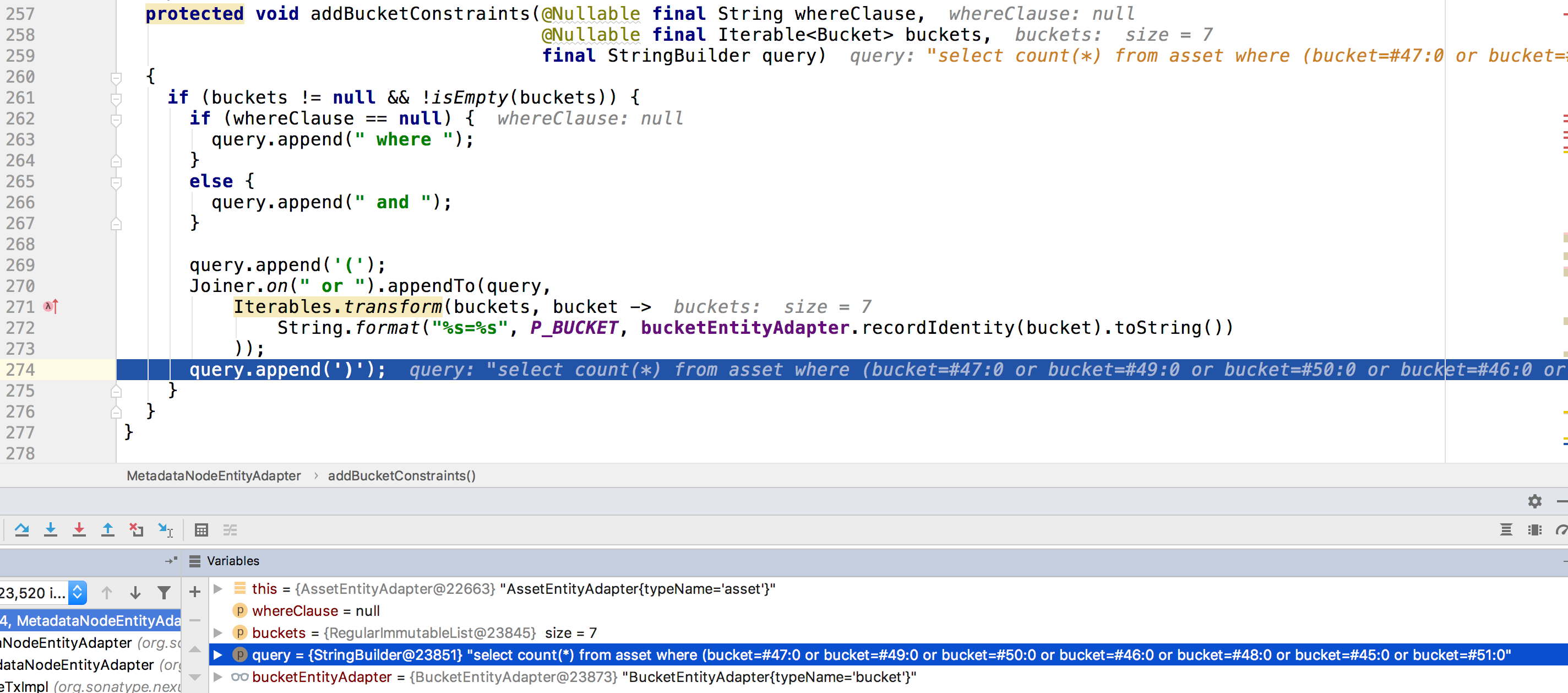
Task: Click the inline 'query:' debug hint on line 259
Action: pyautogui.click(x=882, y=56)
